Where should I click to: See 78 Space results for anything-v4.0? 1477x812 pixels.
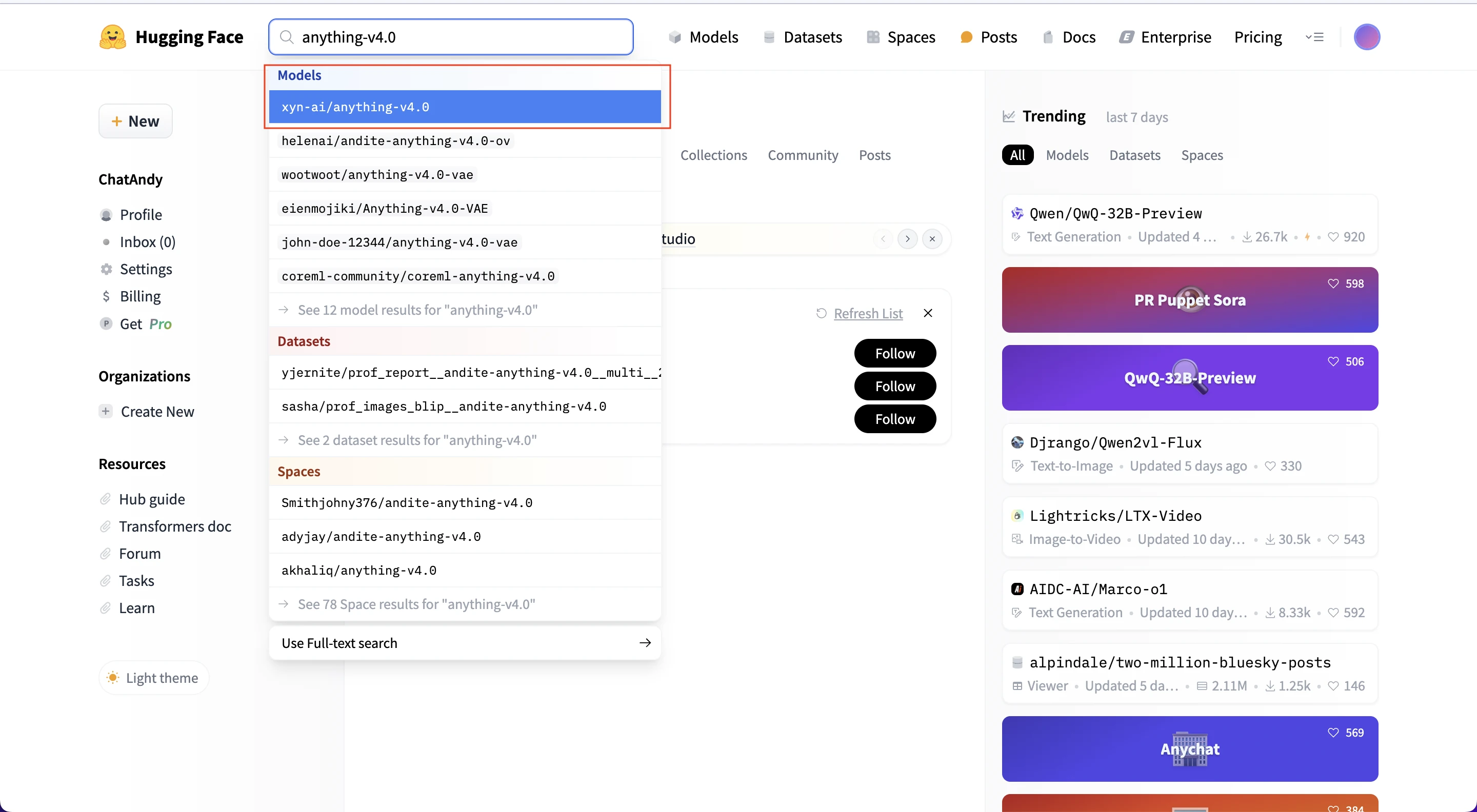(465, 604)
